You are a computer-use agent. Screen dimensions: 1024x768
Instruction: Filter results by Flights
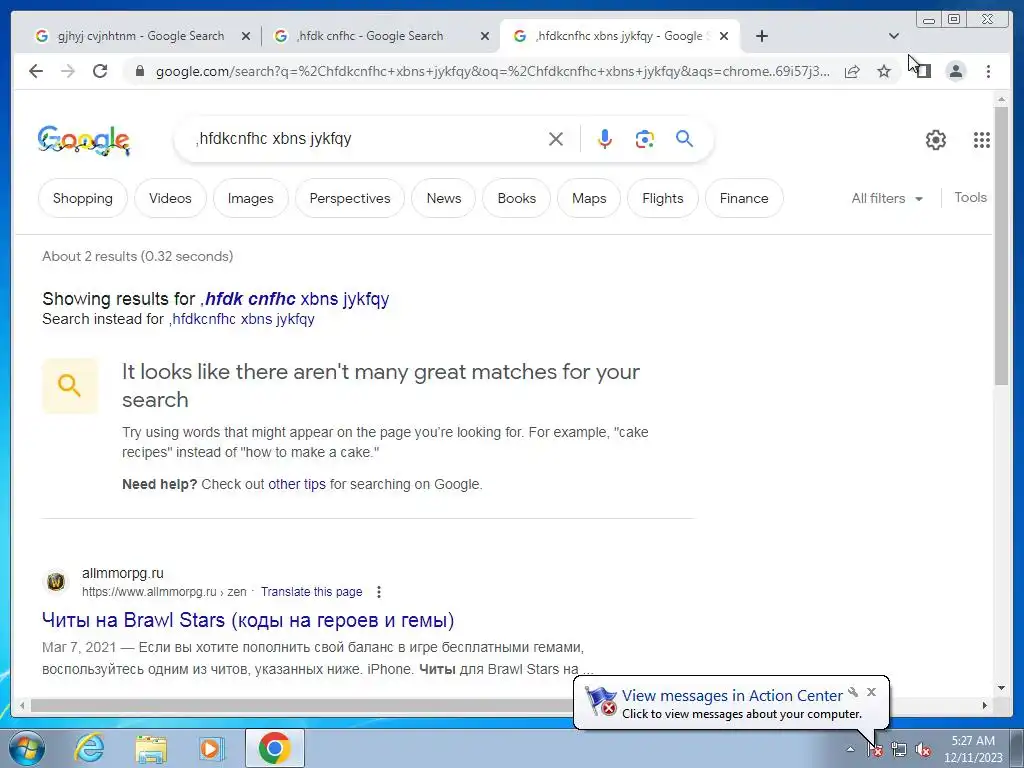662,198
